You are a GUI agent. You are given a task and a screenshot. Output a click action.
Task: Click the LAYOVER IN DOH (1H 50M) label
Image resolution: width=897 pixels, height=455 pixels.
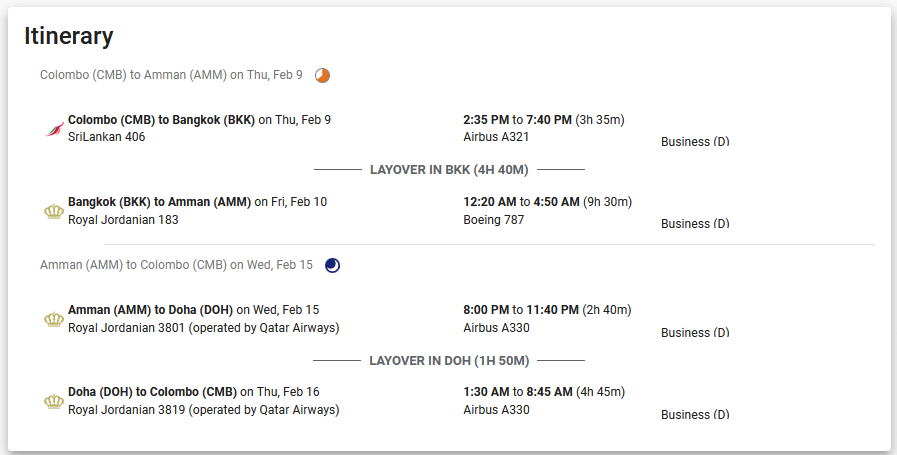(x=449, y=361)
